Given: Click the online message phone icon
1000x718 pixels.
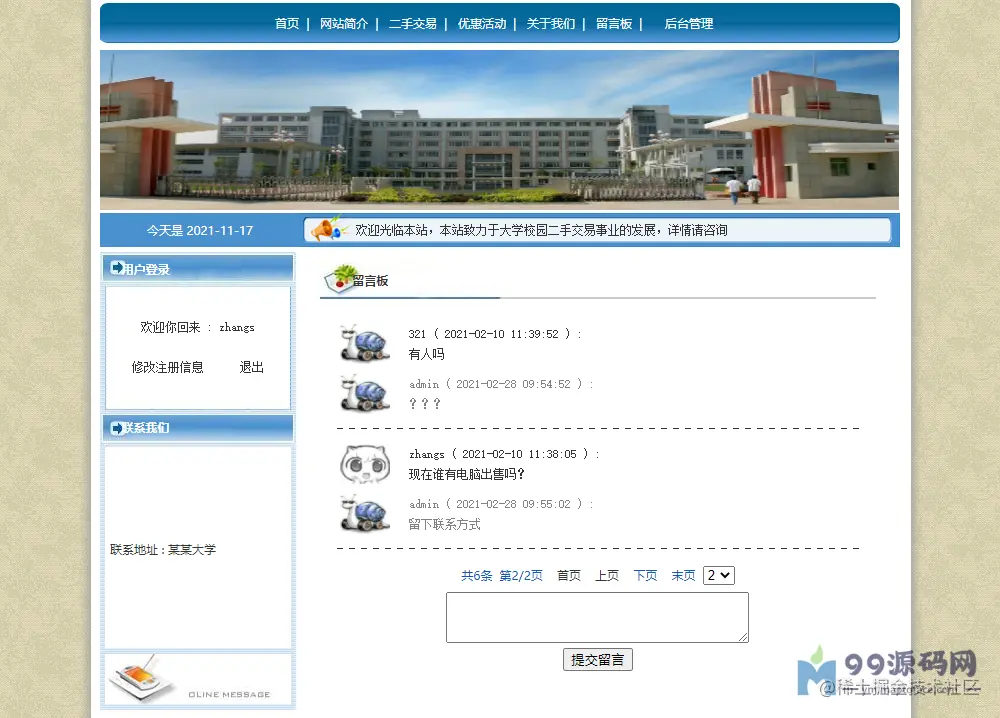Looking at the screenshot, I should point(142,678).
